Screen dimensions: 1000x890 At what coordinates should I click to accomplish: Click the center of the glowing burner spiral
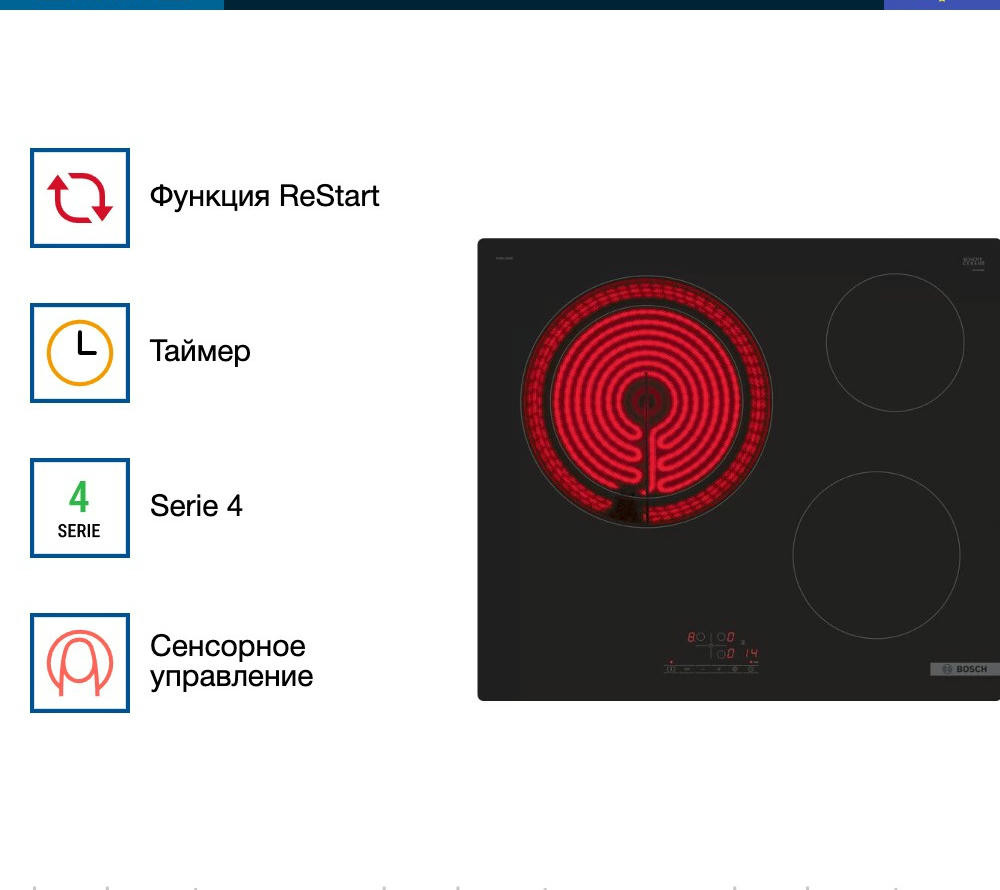[646, 401]
